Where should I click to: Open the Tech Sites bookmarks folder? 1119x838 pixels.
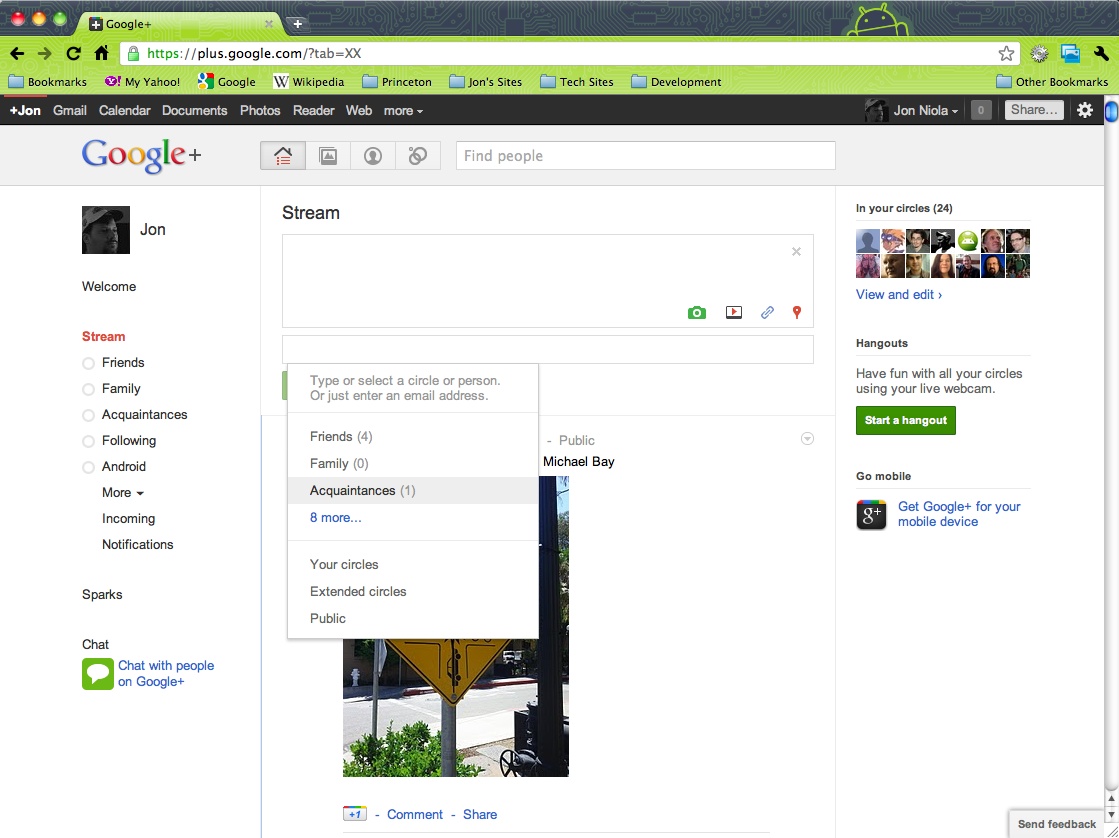click(x=577, y=81)
